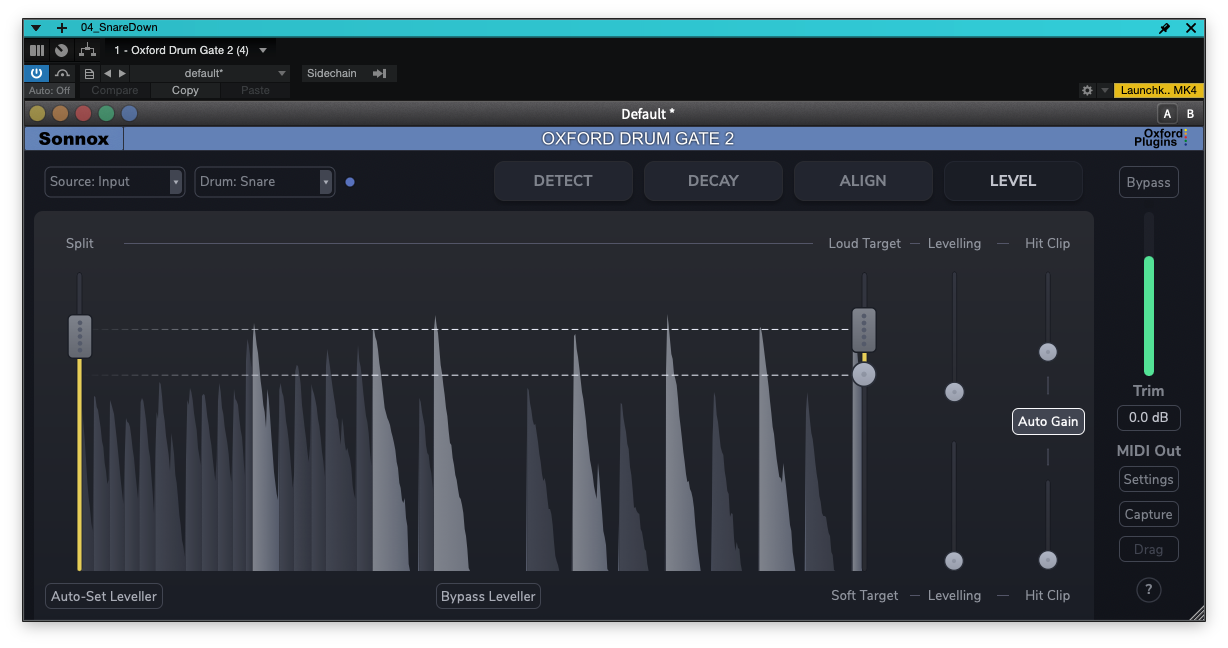1228x648 pixels.
Task: Click the Sonnox logo
Action: [74, 139]
